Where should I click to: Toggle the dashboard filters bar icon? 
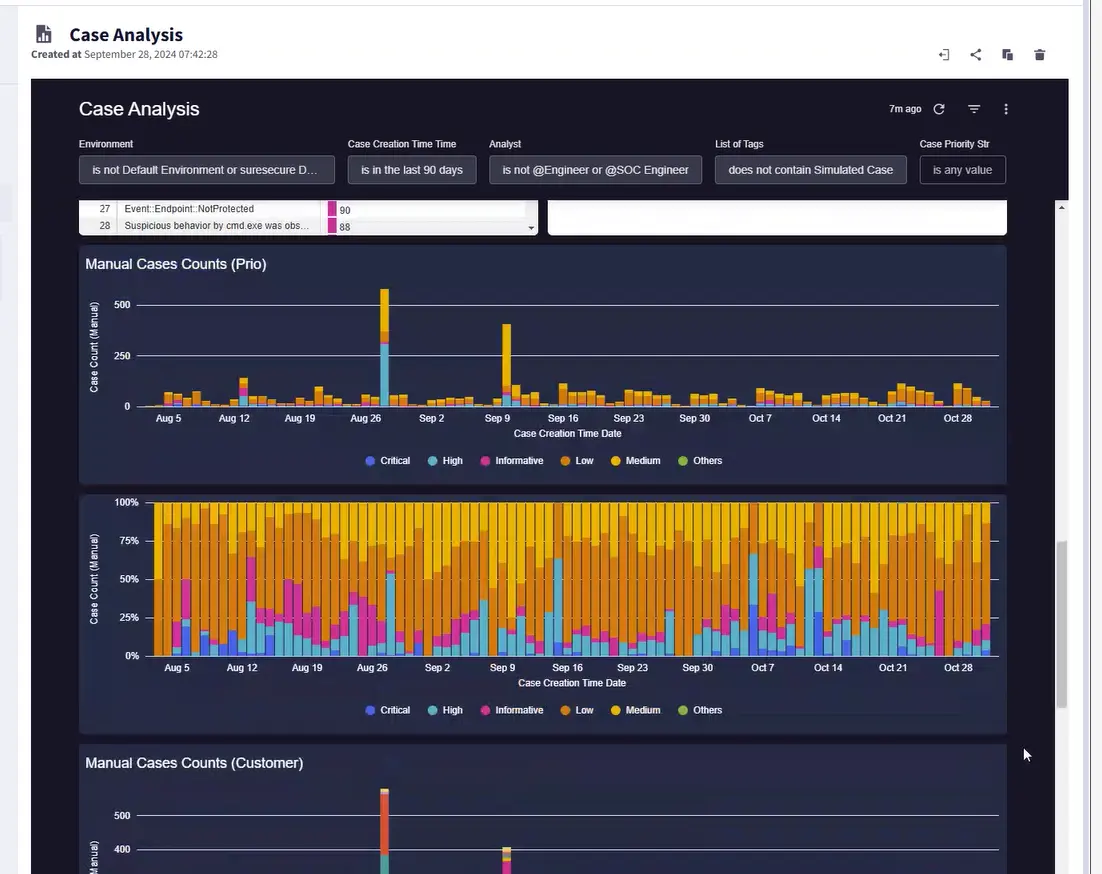point(973,109)
